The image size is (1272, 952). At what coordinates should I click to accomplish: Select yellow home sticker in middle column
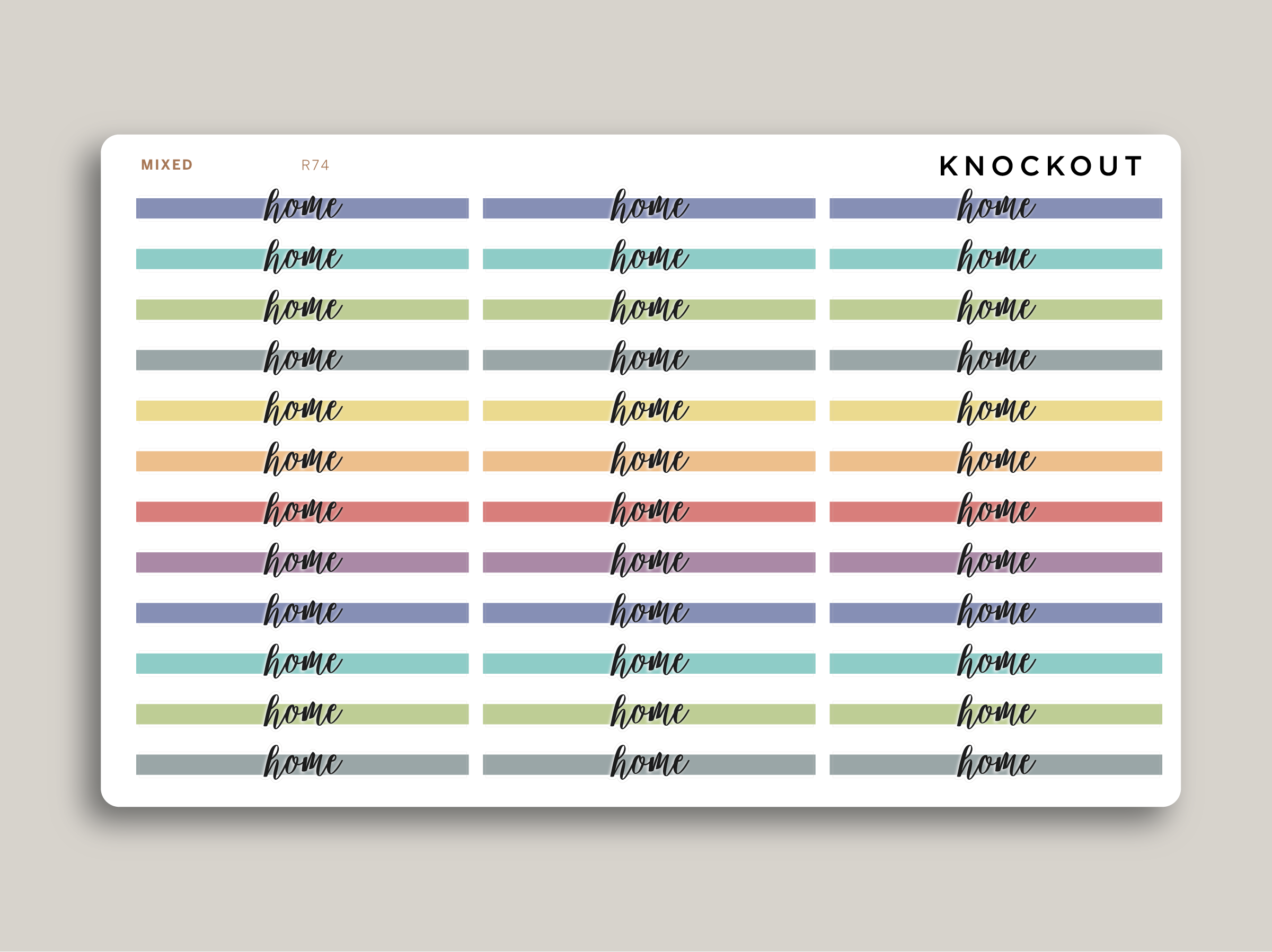(x=649, y=411)
